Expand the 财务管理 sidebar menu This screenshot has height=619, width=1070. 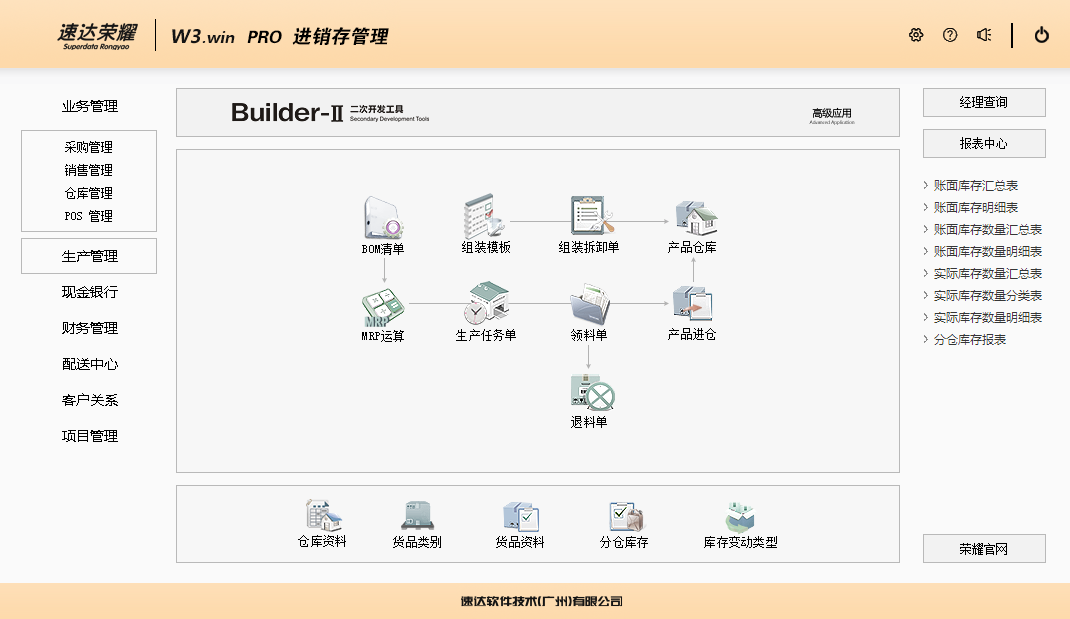[x=89, y=328]
